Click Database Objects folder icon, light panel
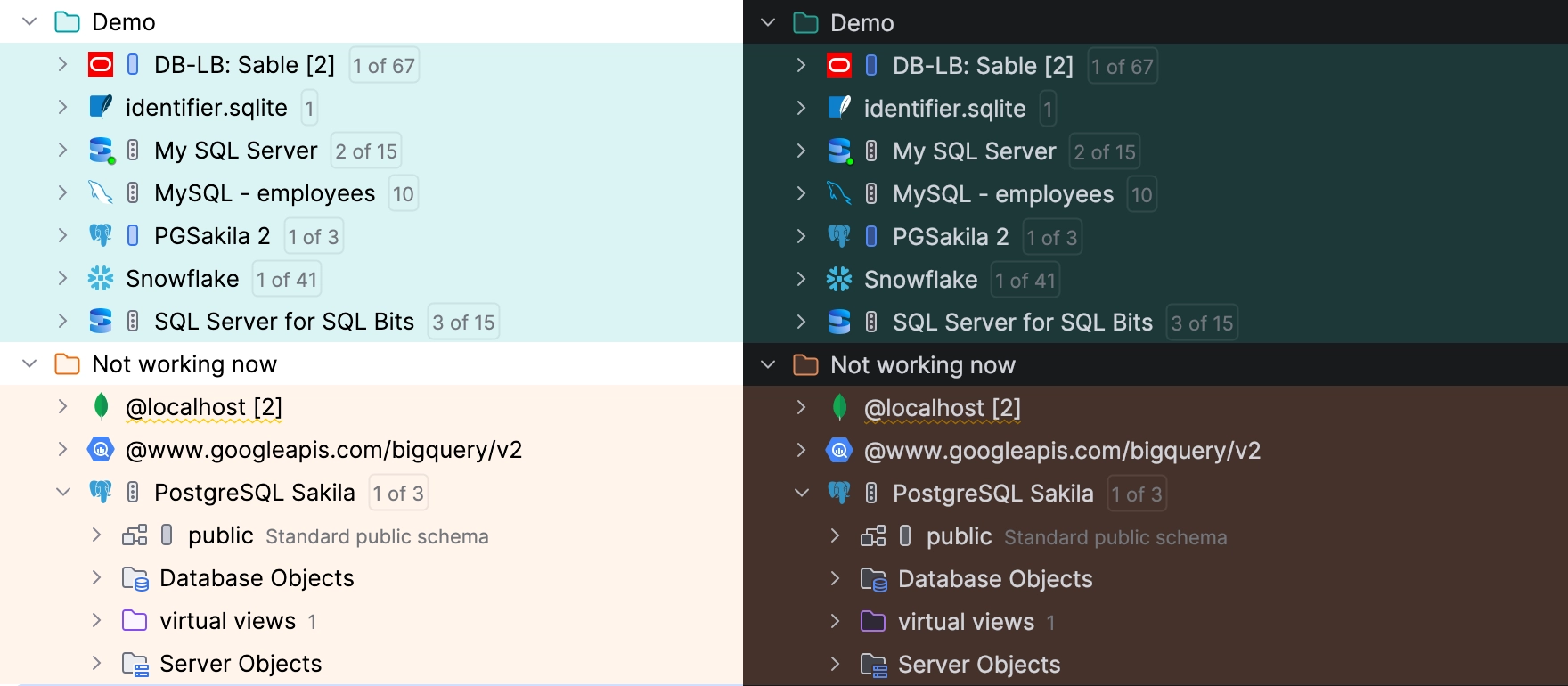Viewport: 1568px width, 686px height. tap(135, 578)
